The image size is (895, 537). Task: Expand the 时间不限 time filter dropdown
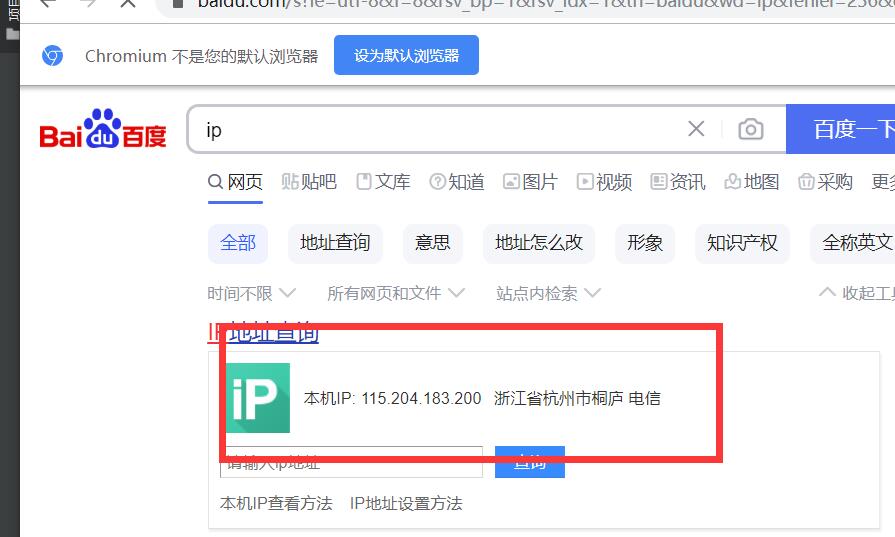(252, 293)
